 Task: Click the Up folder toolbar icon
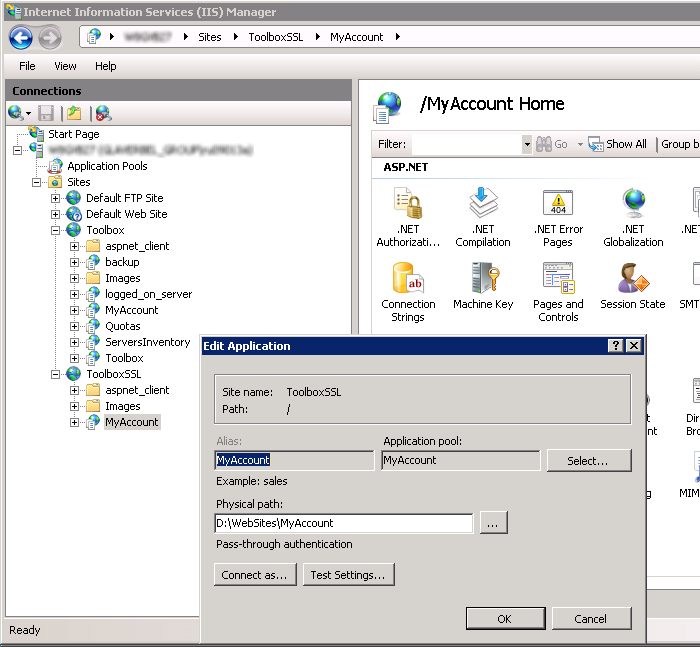[74, 113]
